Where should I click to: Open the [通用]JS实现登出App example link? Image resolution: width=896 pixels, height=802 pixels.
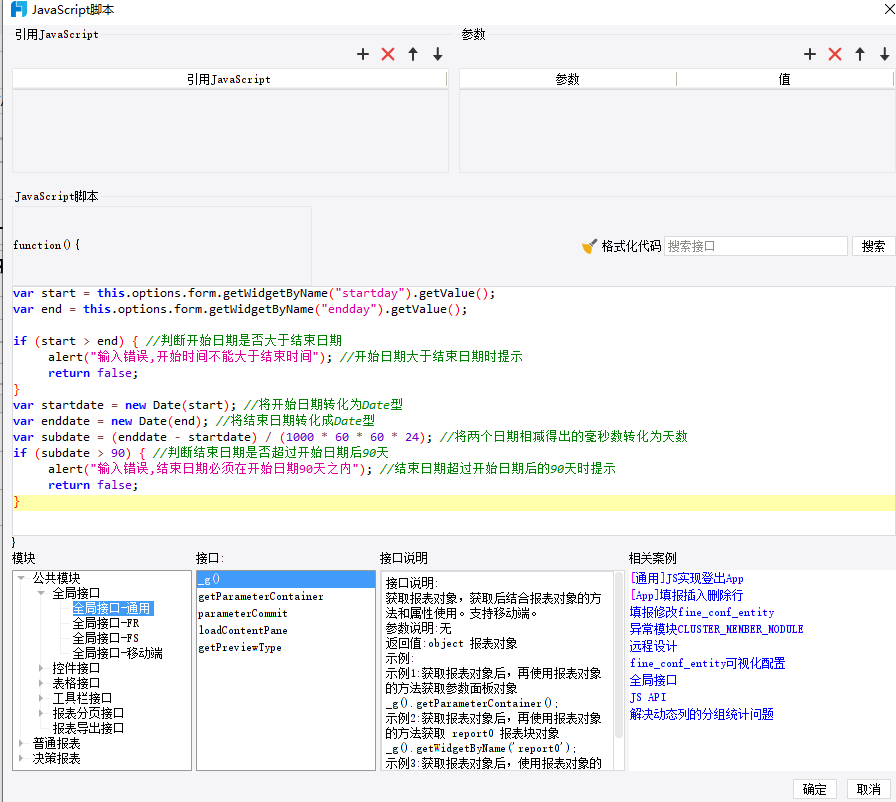[687, 578]
